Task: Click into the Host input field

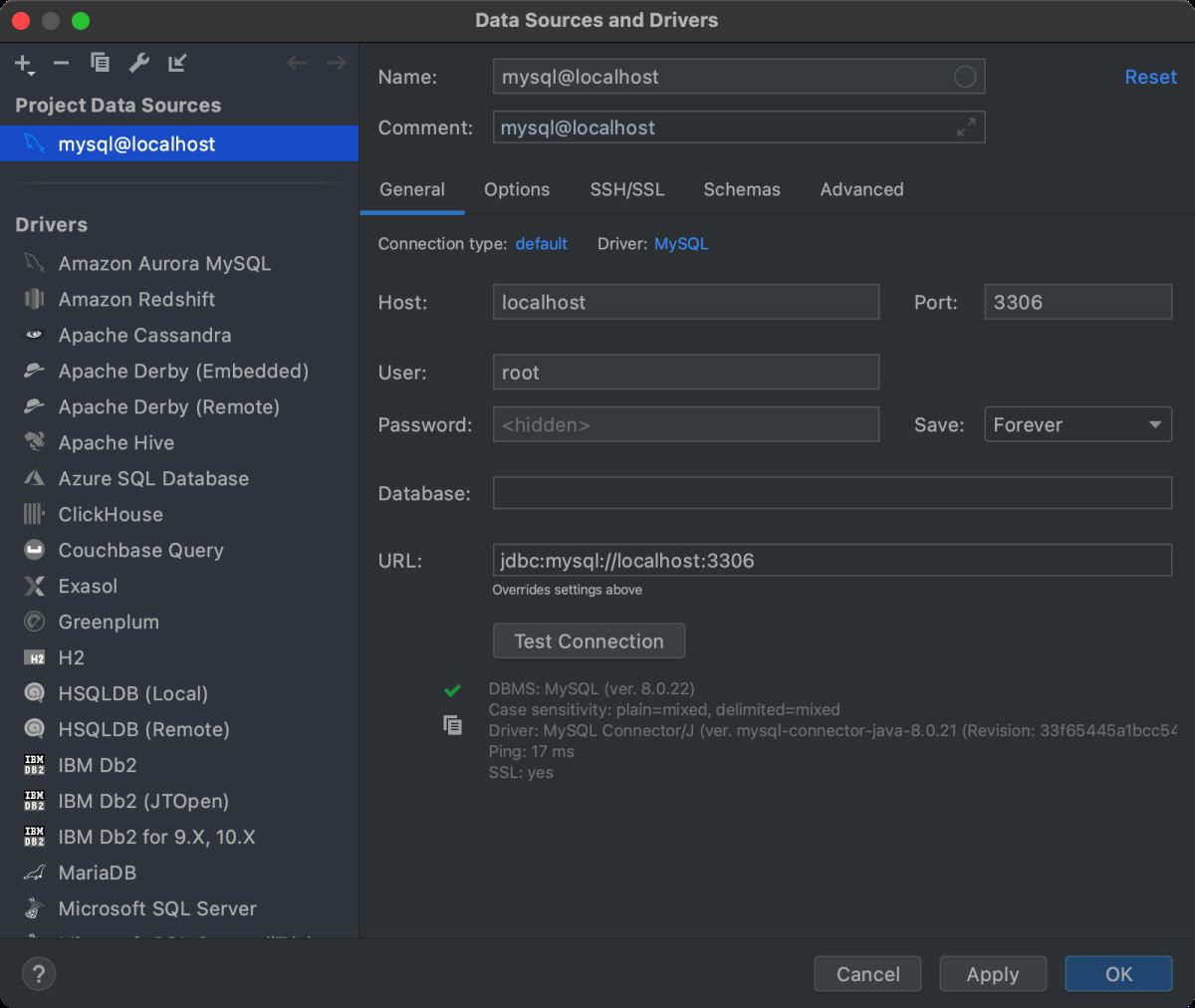Action: (686, 302)
